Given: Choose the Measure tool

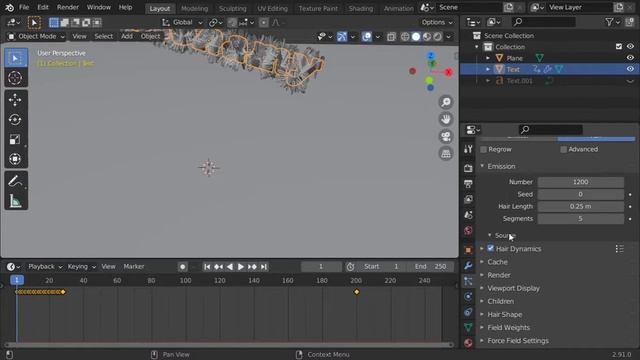Looking at the screenshot, I should (16, 201).
